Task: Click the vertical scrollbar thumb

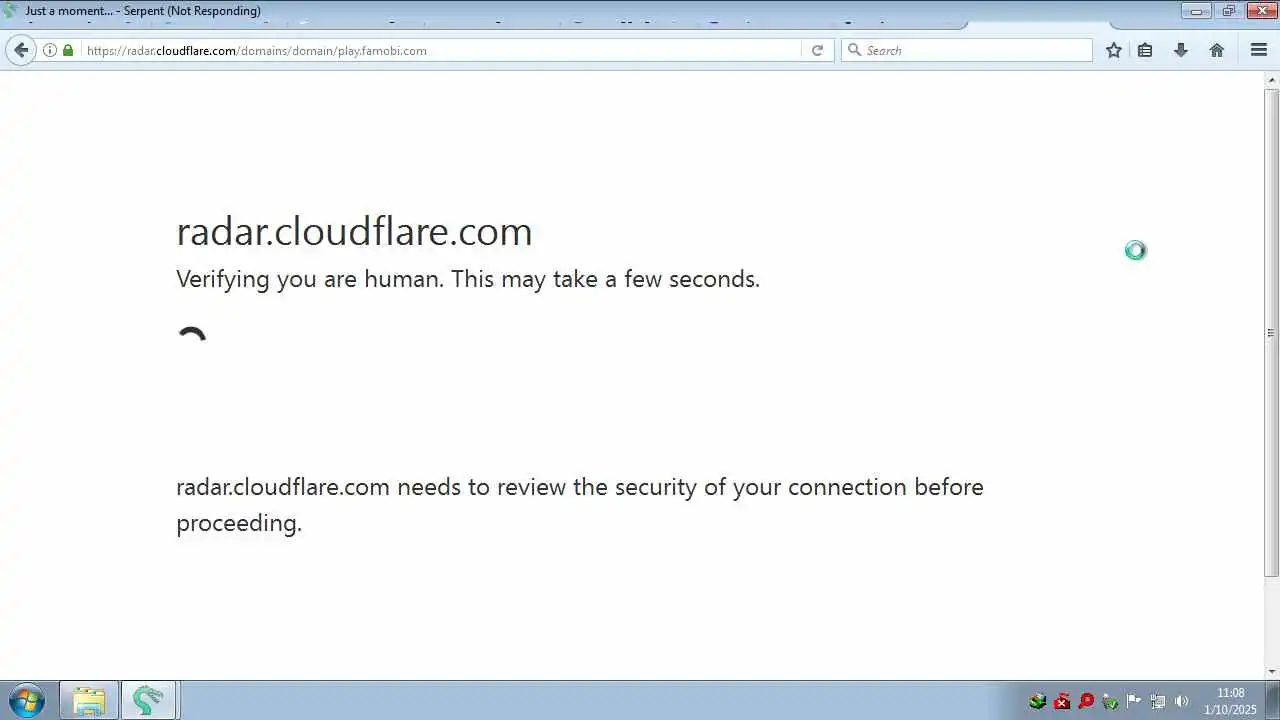Action: 1272,332
